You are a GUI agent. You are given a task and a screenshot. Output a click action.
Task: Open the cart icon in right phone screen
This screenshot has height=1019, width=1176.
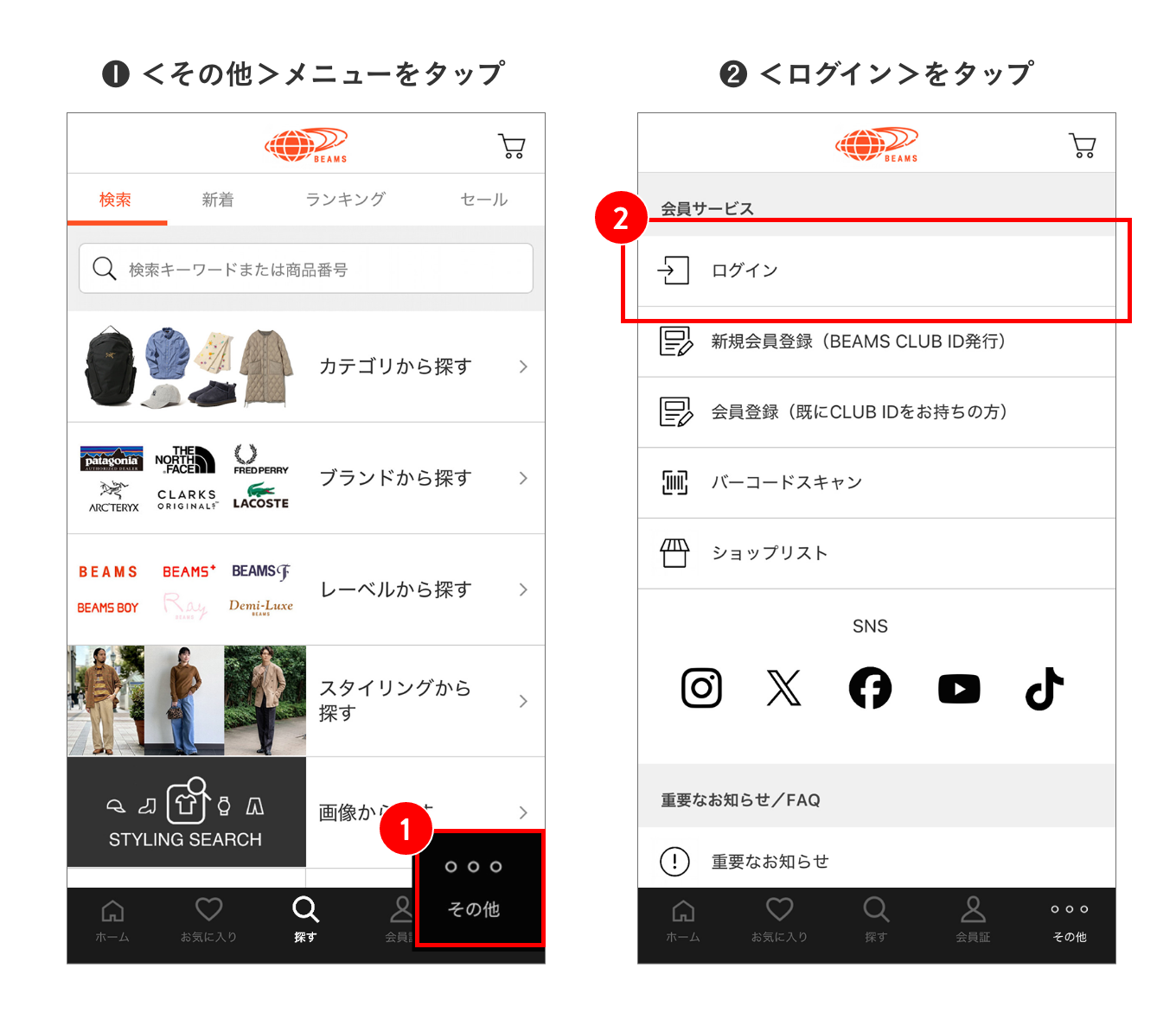coord(1083,145)
